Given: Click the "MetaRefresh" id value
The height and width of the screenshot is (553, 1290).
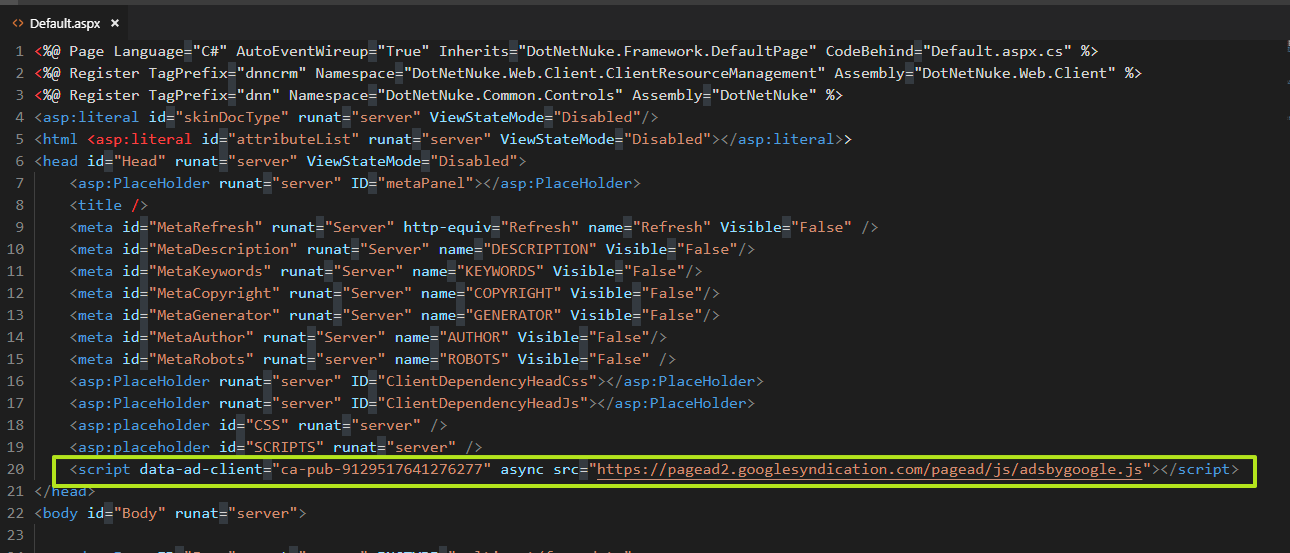Looking at the screenshot, I should pyautogui.click(x=206, y=227).
